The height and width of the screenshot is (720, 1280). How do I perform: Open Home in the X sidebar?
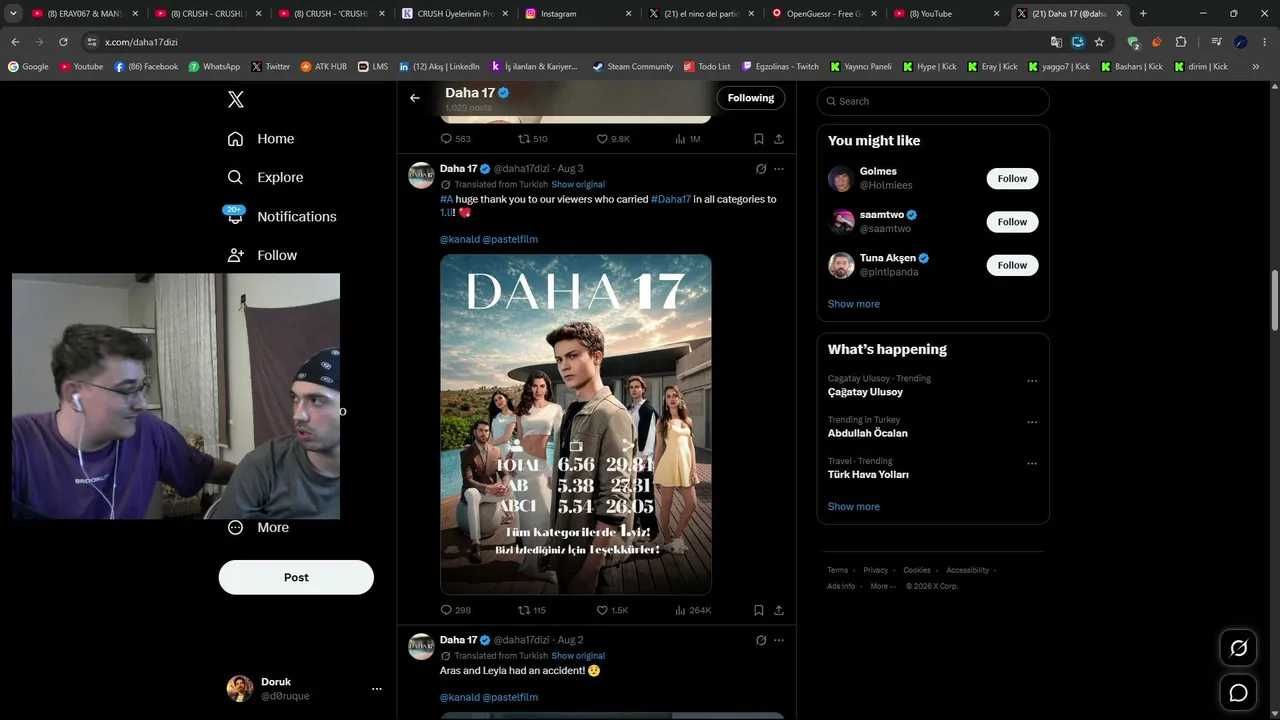click(261, 139)
